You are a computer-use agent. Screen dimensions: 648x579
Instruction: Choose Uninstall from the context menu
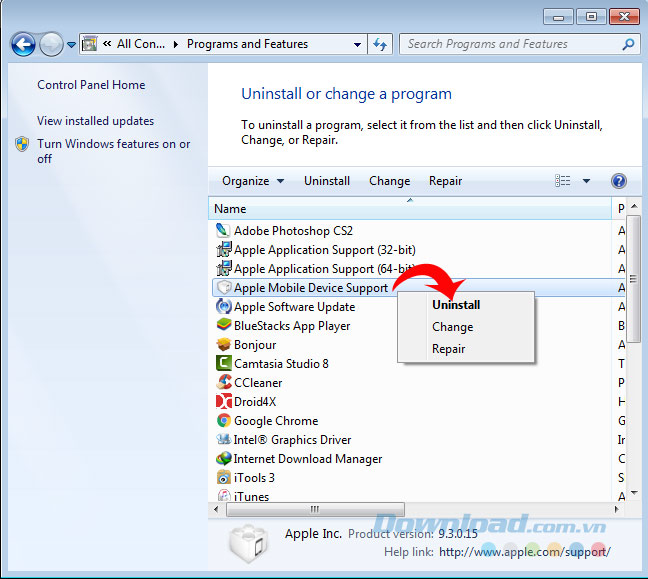click(x=456, y=305)
